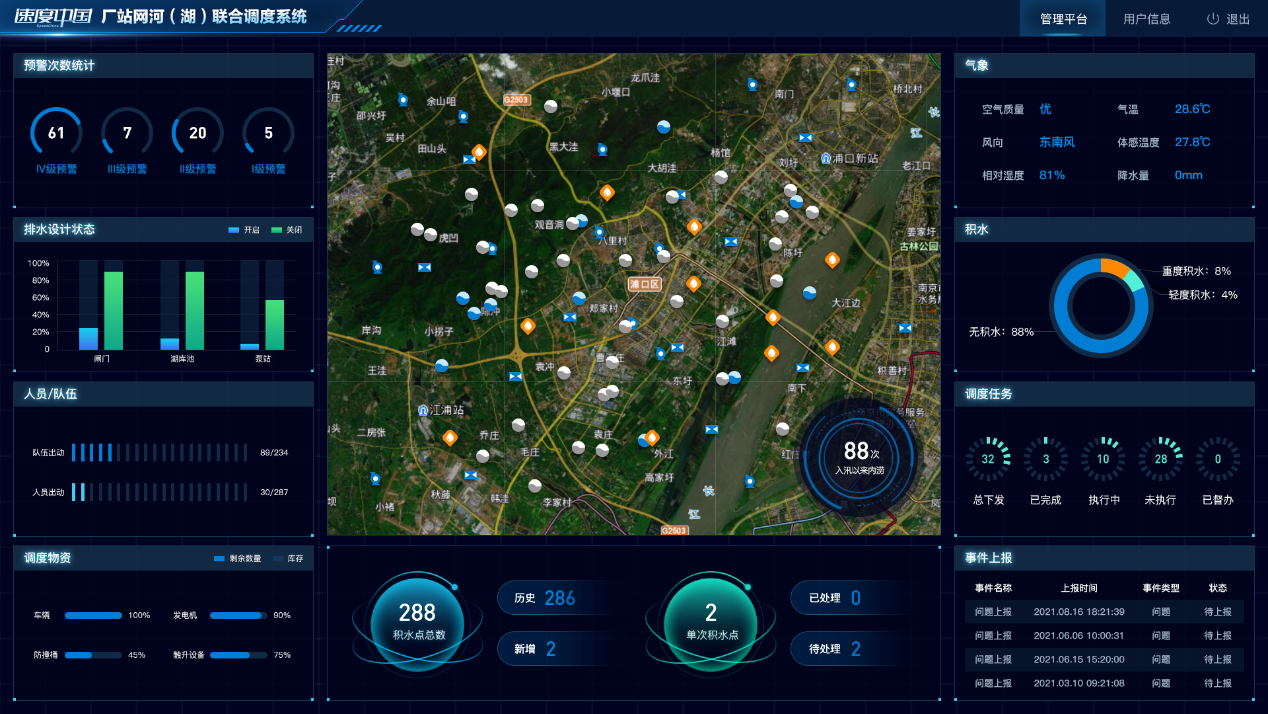
Task: Select the event row dated 2021.08.16 18:21:39
Action: click(x=1104, y=611)
